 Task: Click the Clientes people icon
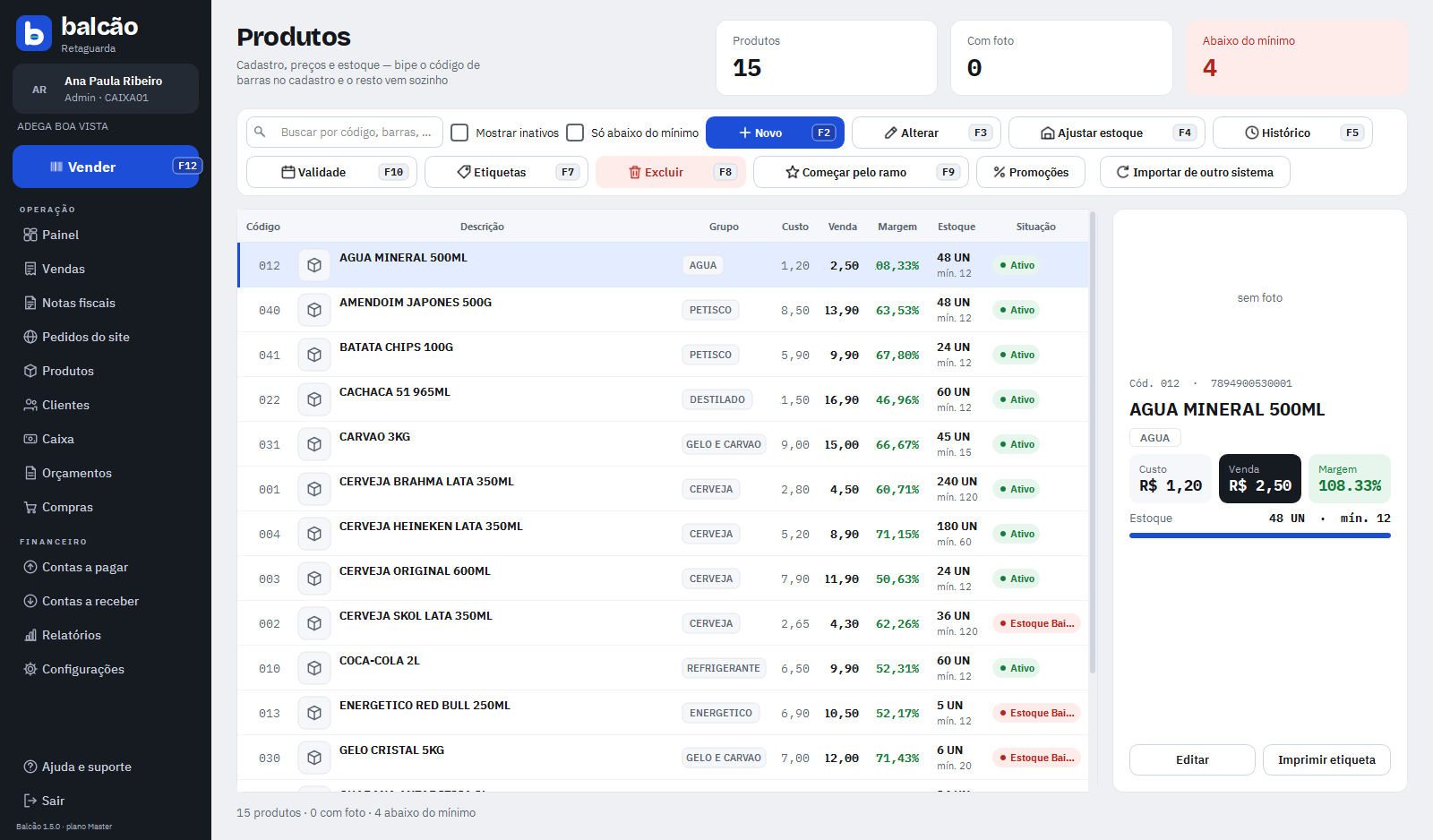(x=30, y=405)
